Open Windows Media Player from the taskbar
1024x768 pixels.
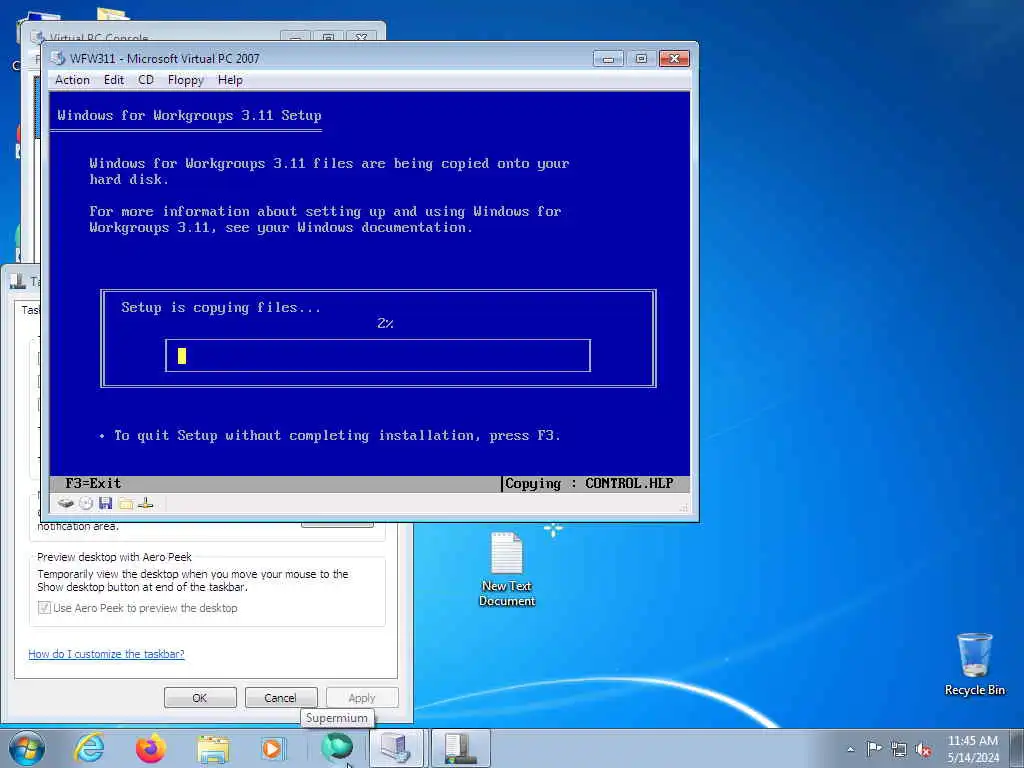272,748
